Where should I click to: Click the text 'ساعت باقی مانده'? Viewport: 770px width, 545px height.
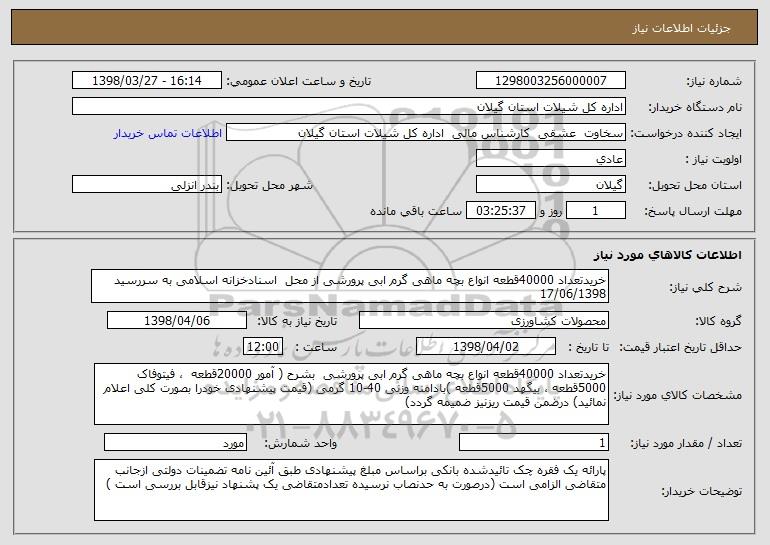pyautogui.click(x=416, y=212)
